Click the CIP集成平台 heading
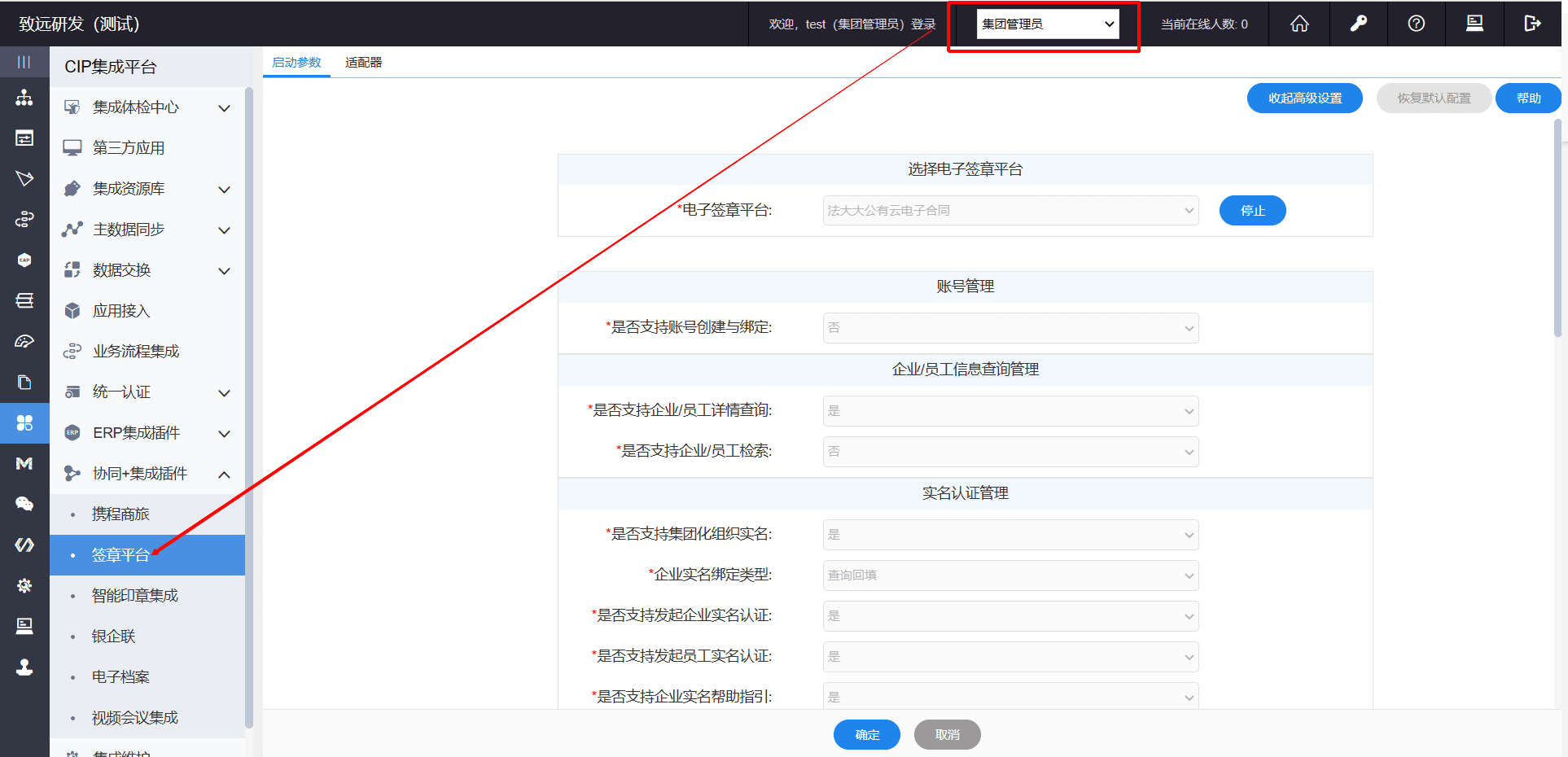 pyautogui.click(x=111, y=67)
